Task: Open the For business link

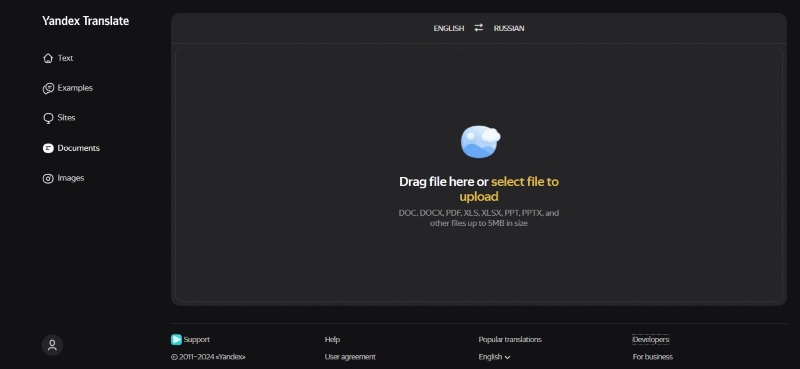Action: [653, 357]
